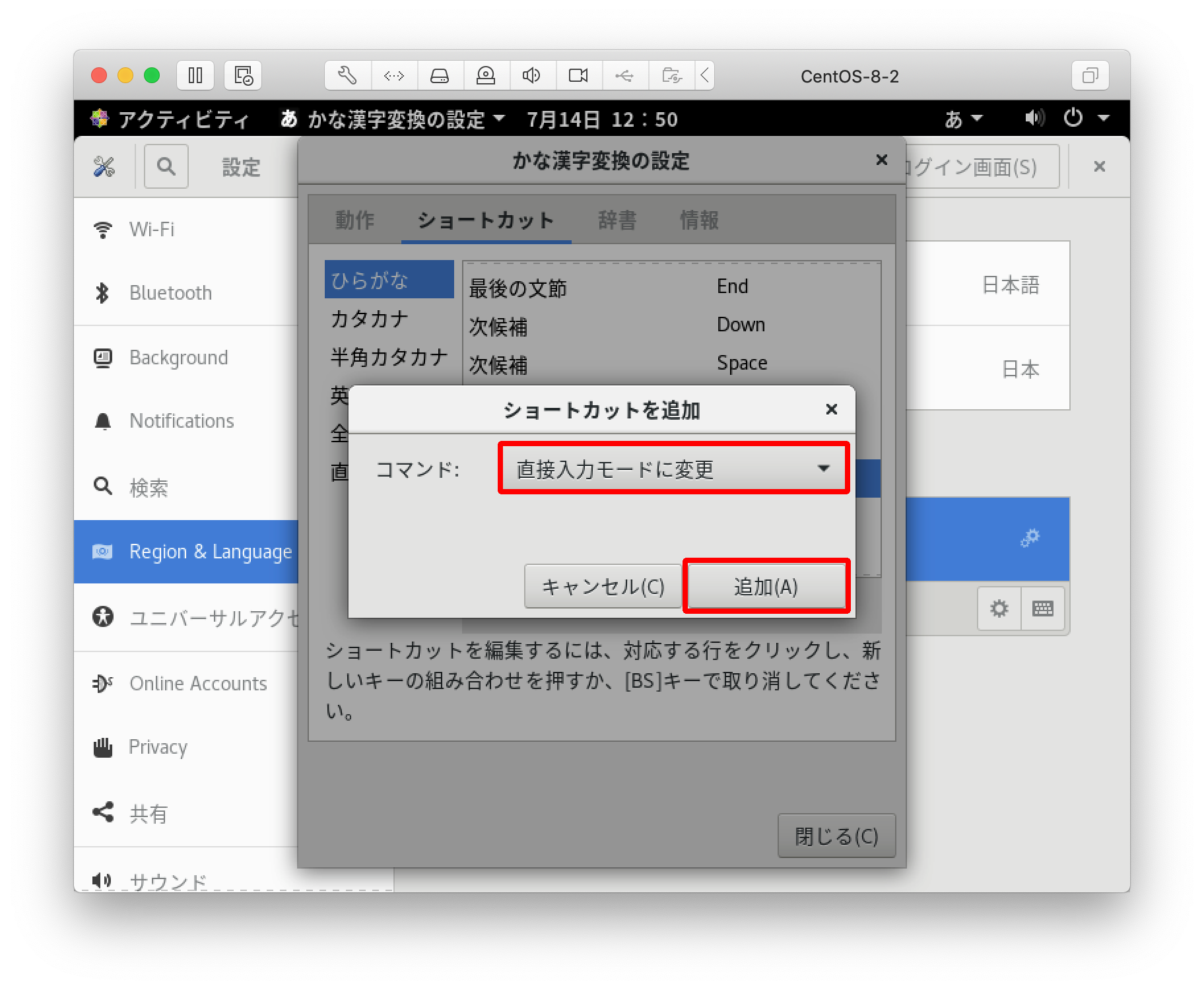Click the 追加(A) button
Image resolution: width=1204 pixels, height=990 pixels.
766,586
